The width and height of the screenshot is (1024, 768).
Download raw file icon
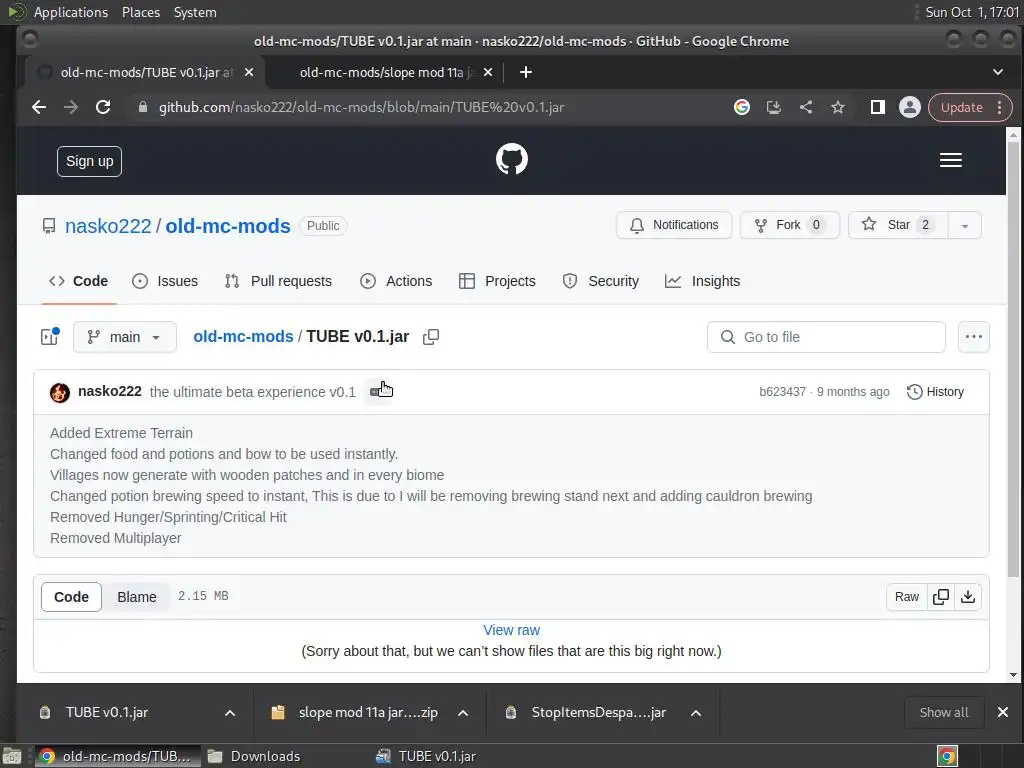(968, 597)
